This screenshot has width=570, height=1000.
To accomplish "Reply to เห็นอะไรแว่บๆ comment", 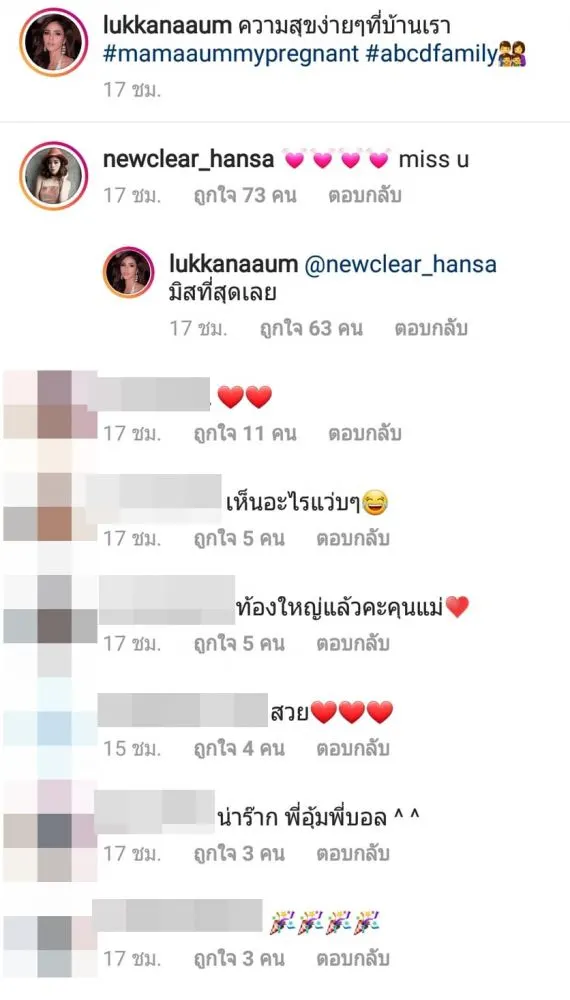I will tap(353, 538).
